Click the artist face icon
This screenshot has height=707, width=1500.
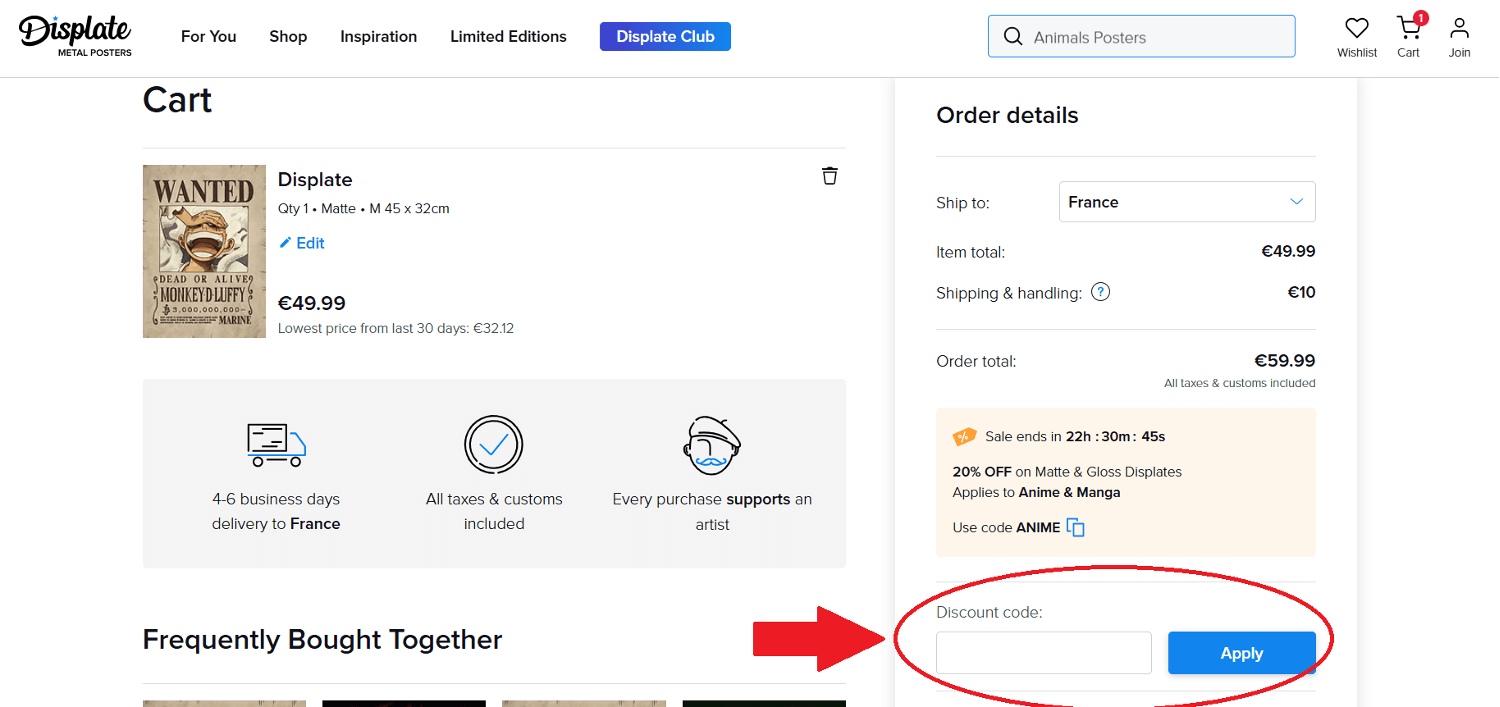click(x=712, y=445)
